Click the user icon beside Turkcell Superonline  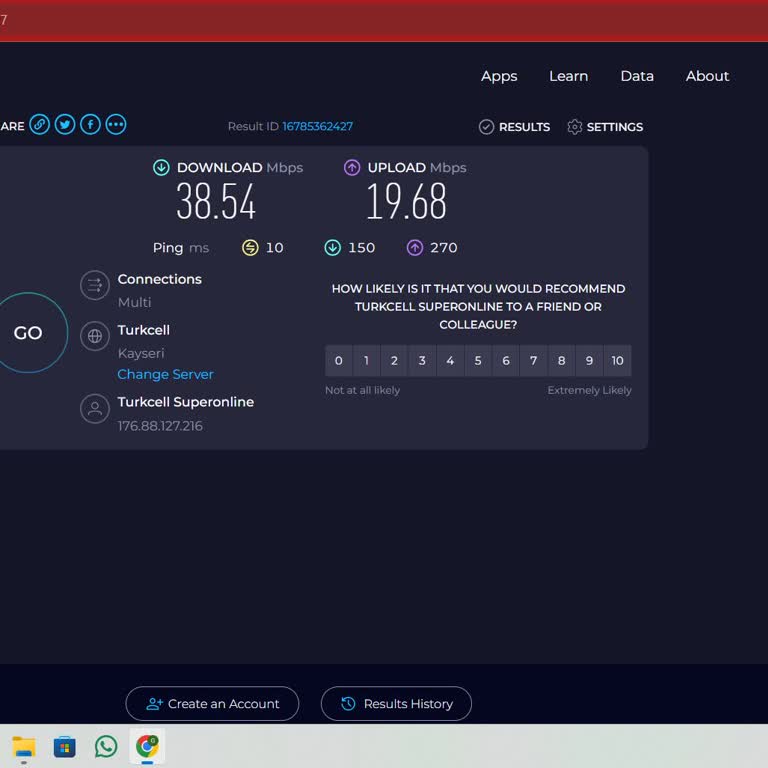click(95, 408)
